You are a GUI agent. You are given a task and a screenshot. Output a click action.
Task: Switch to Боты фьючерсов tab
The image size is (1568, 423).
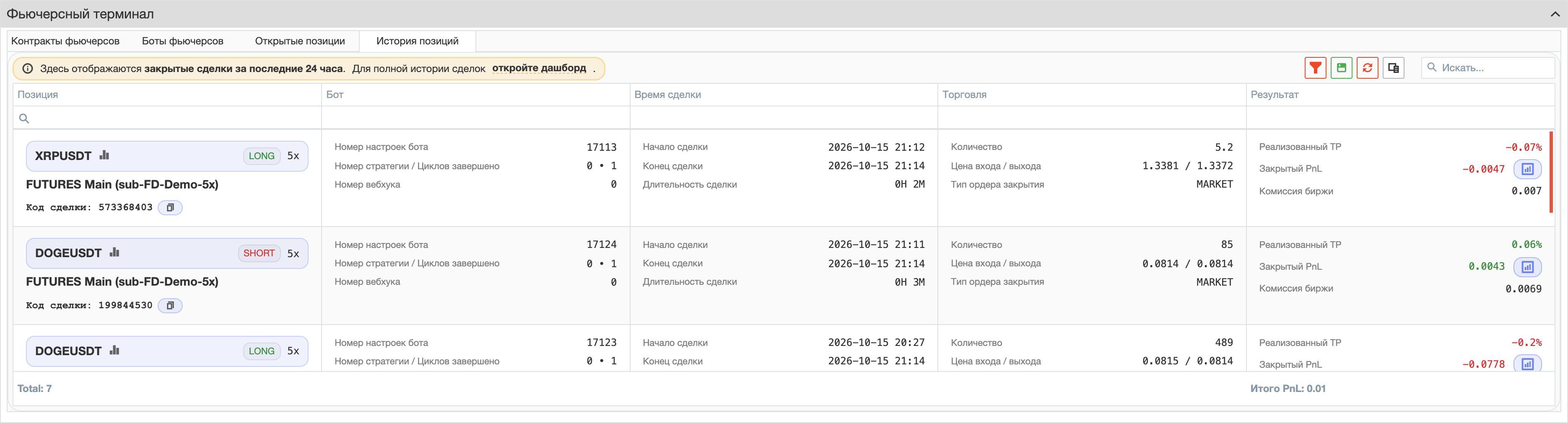tap(183, 41)
